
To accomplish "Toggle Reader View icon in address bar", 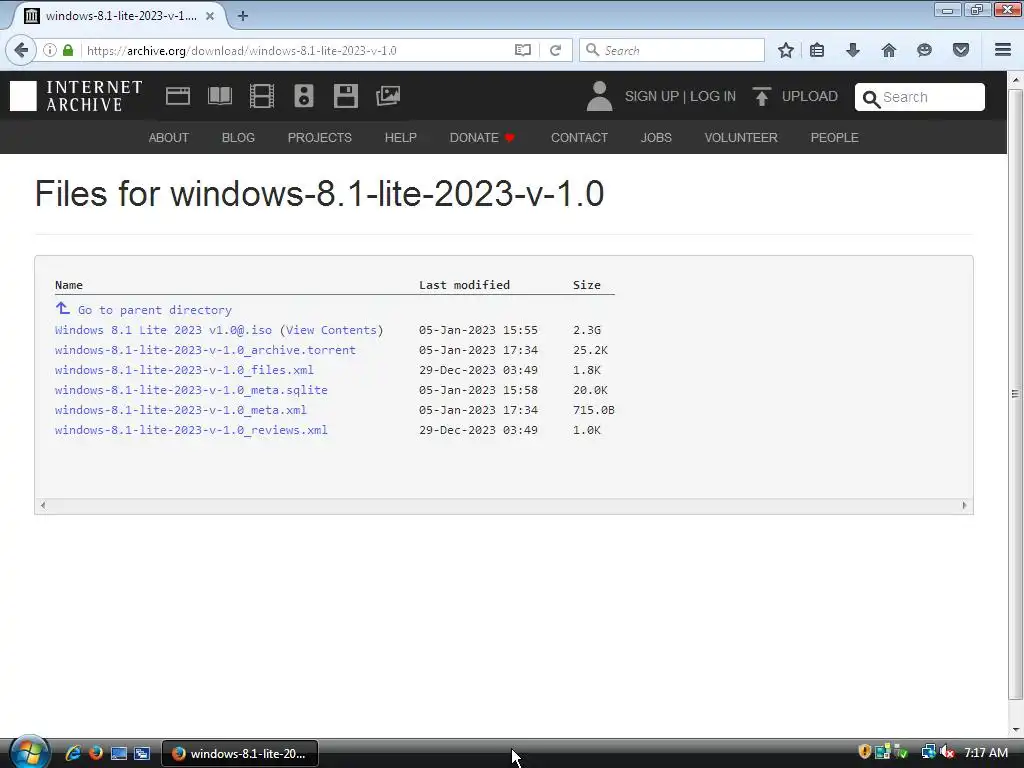I will click(x=522, y=50).
